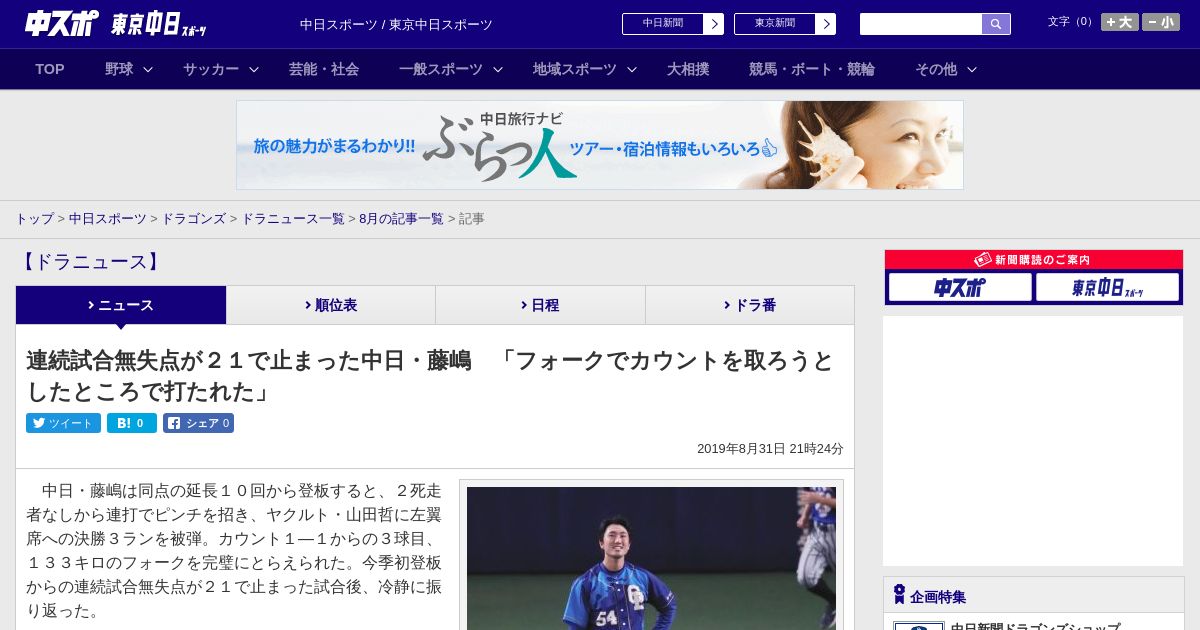Select the ドラ番 tab

pyautogui.click(x=750, y=305)
